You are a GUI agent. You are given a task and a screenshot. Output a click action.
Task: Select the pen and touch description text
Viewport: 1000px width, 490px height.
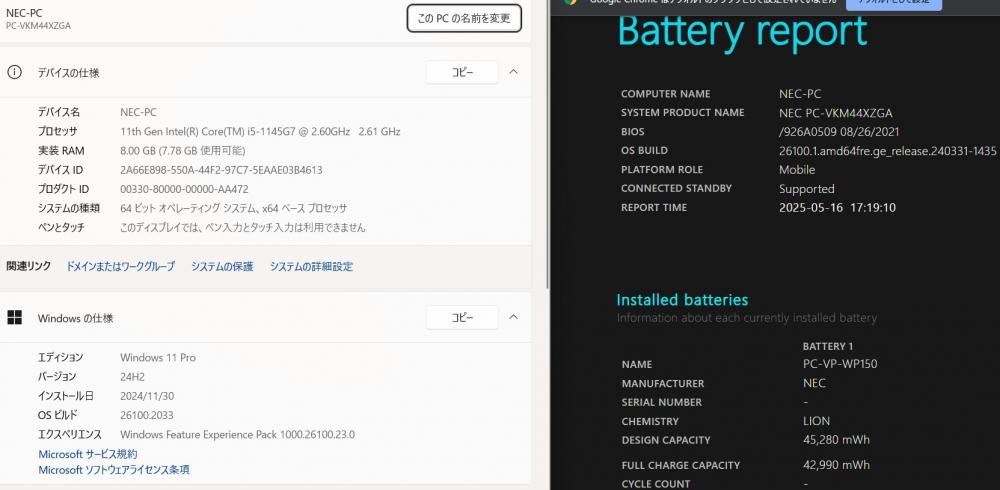[242, 227]
